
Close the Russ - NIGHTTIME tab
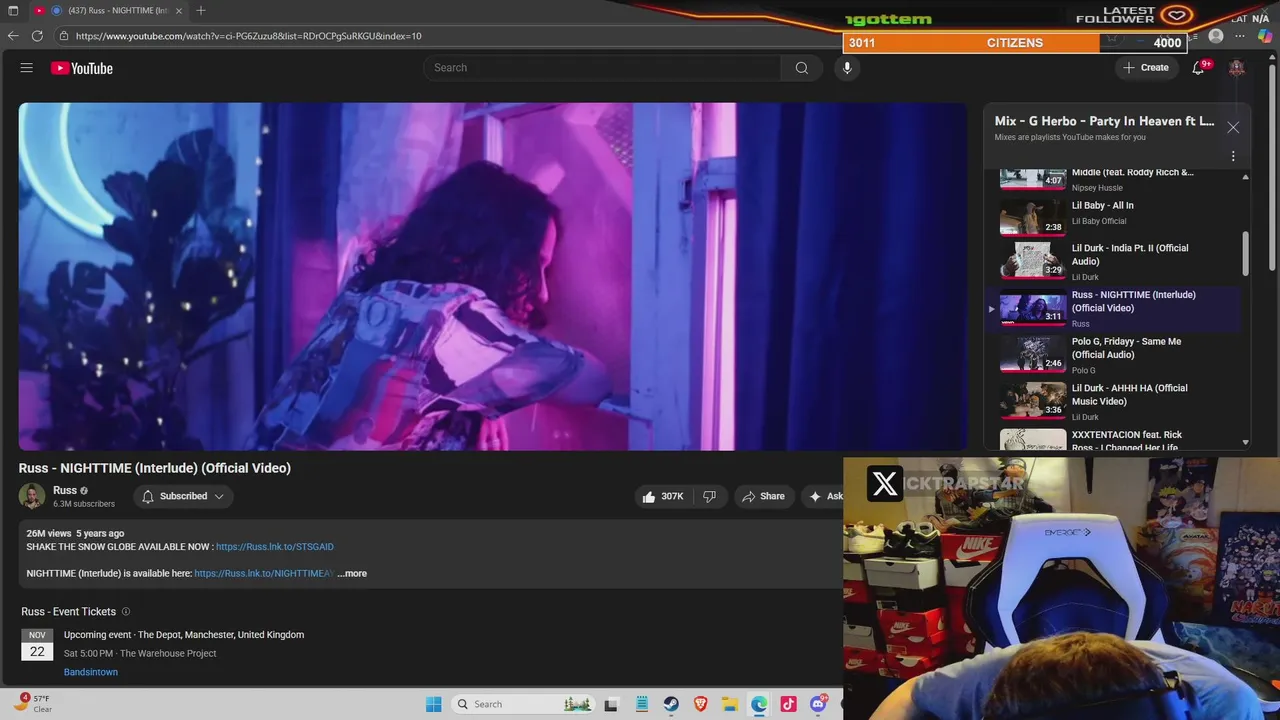[178, 11]
